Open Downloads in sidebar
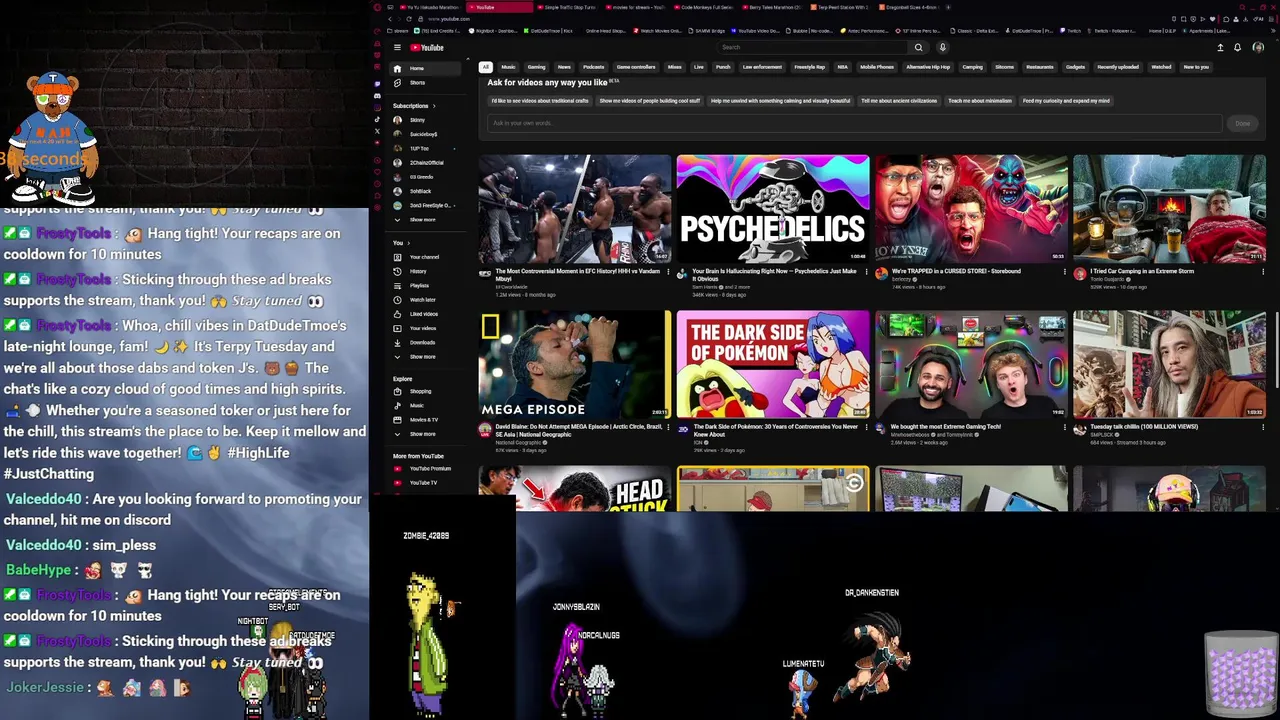The height and width of the screenshot is (720, 1280). point(425,342)
